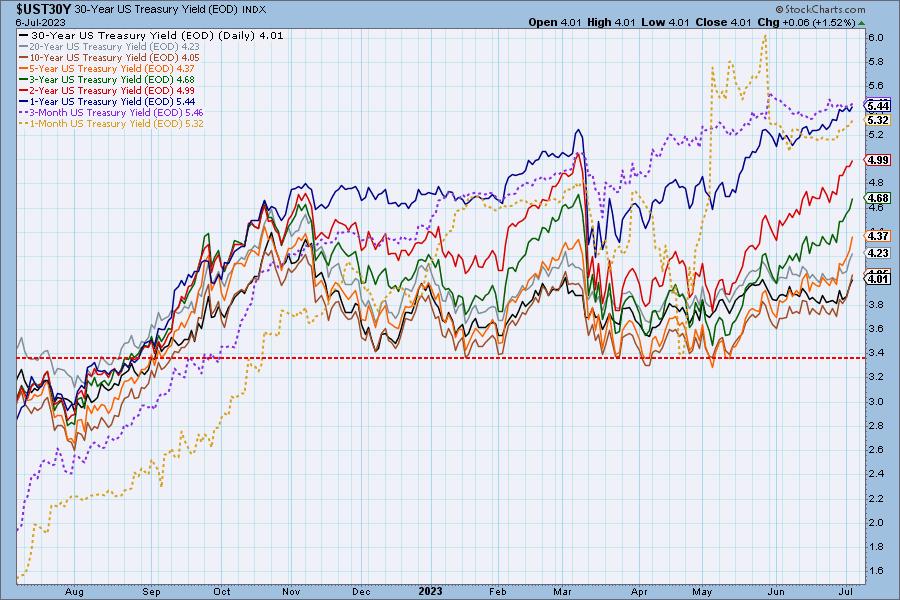Click the 4.99 price label tag
Image resolution: width=900 pixels, height=600 pixels.
[878, 160]
